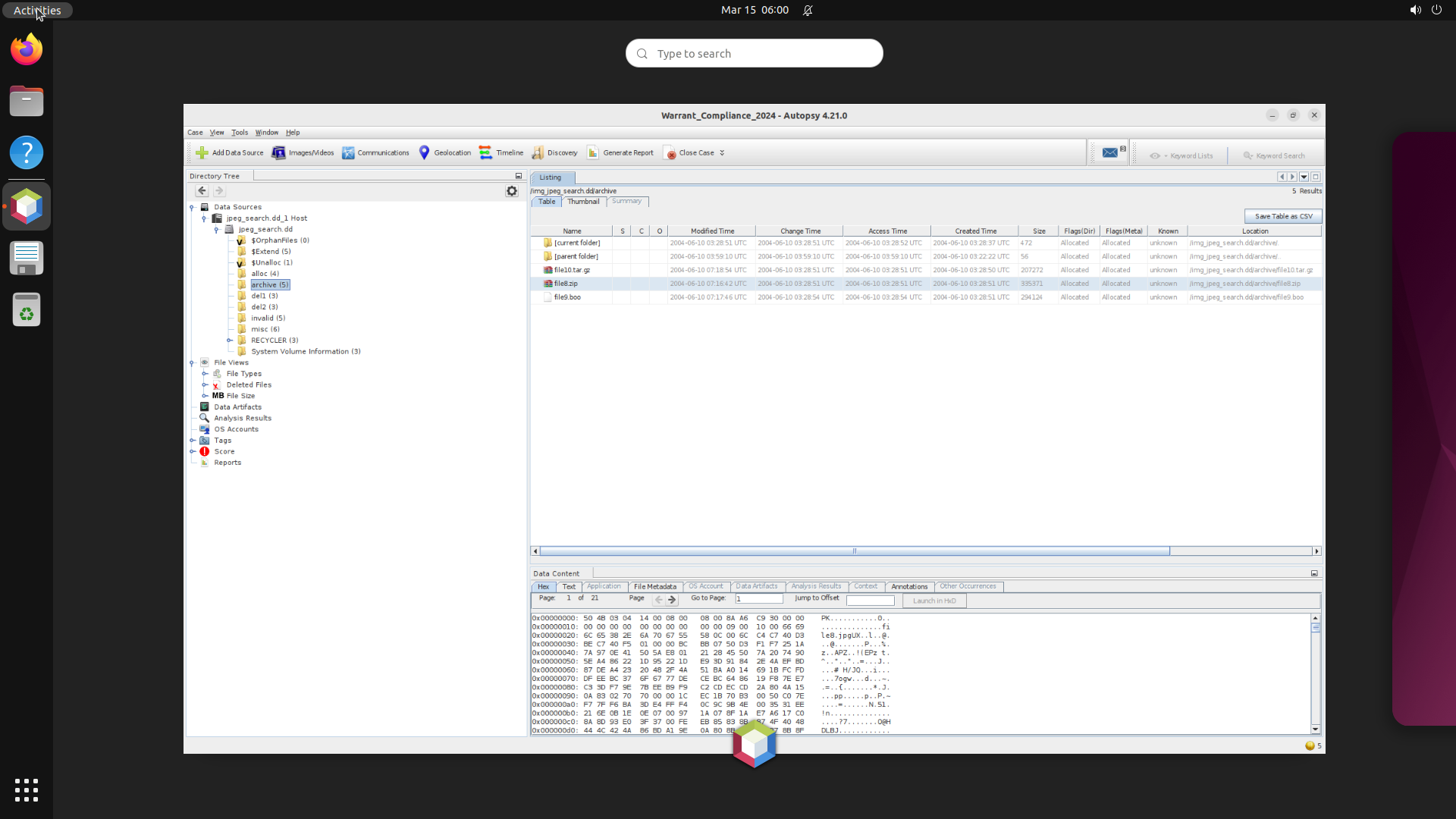The height and width of the screenshot is (819, 1456).
Task: Click Save Table as CSV button
Action: click(1282, 217)
